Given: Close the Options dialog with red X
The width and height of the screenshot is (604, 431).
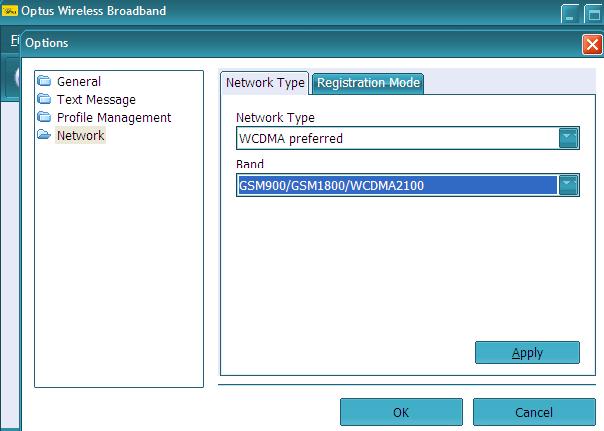Looking at the screenshot, I should 592,44.
